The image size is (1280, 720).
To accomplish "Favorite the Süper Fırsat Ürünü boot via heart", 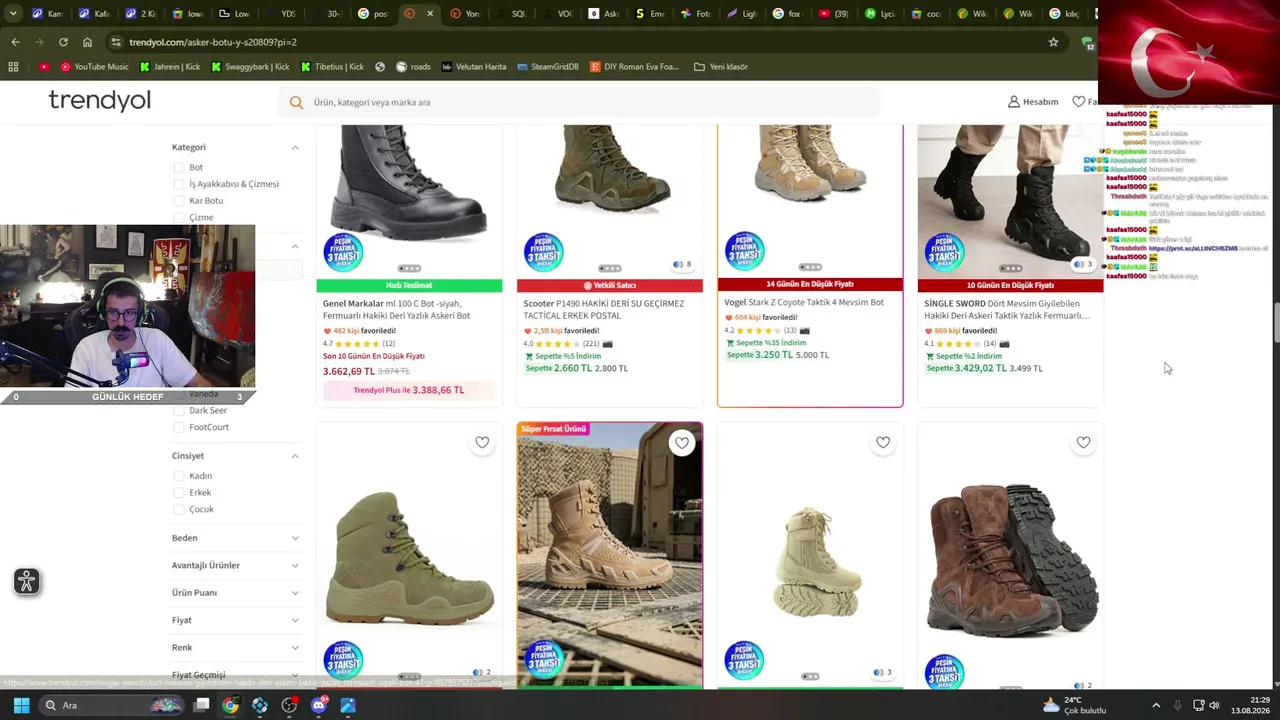I will click(682, 442).
